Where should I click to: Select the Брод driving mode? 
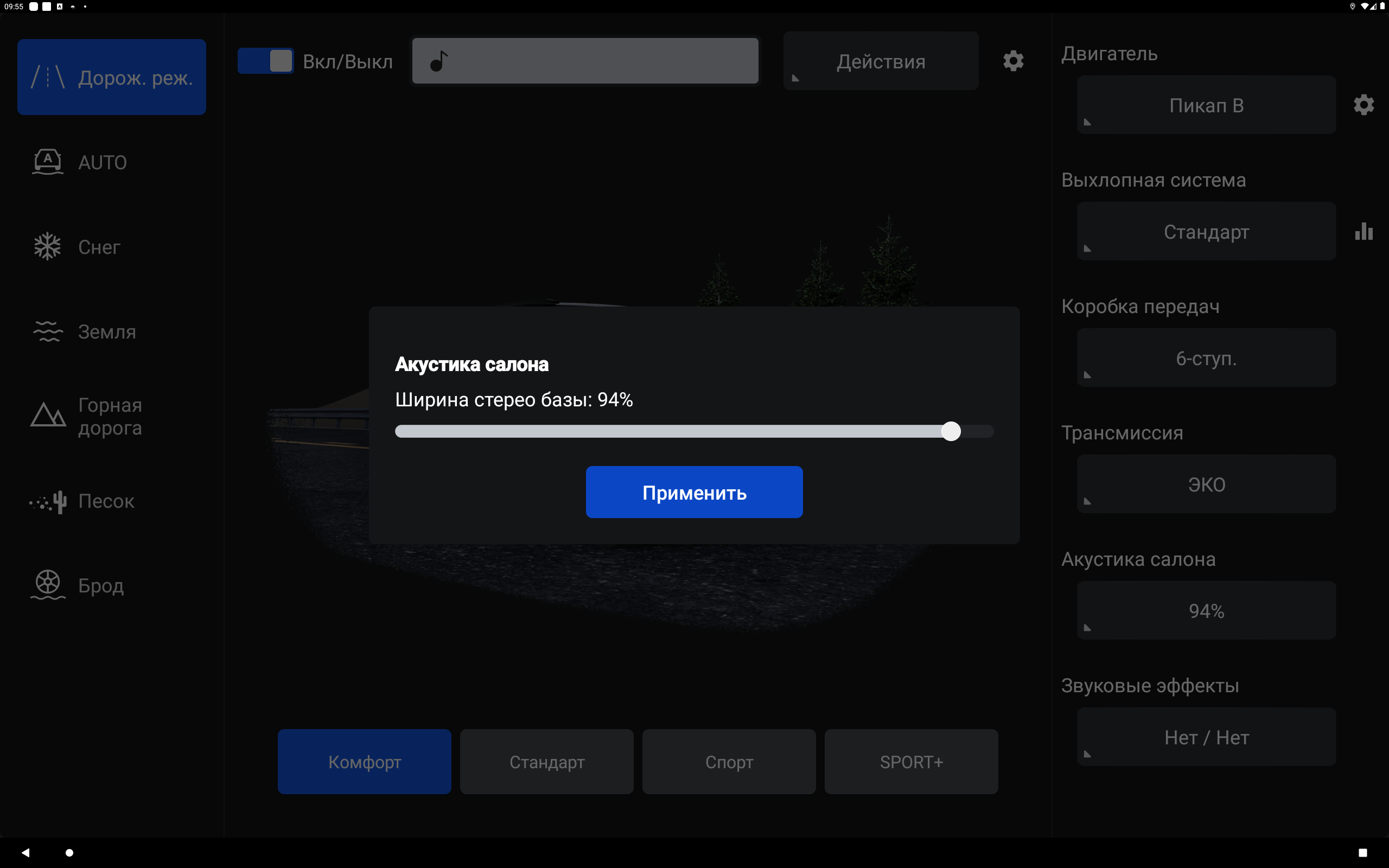pyautogui.click(x=111, y=585)
